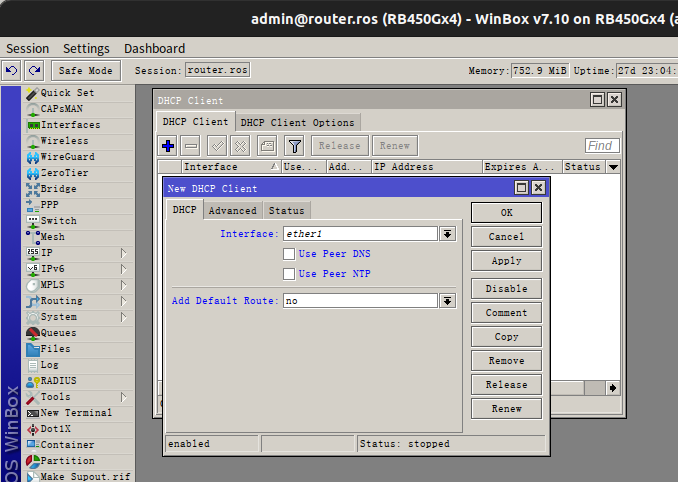
Task: Switch to DHCP Client Options tab
Action: point(297,123)
